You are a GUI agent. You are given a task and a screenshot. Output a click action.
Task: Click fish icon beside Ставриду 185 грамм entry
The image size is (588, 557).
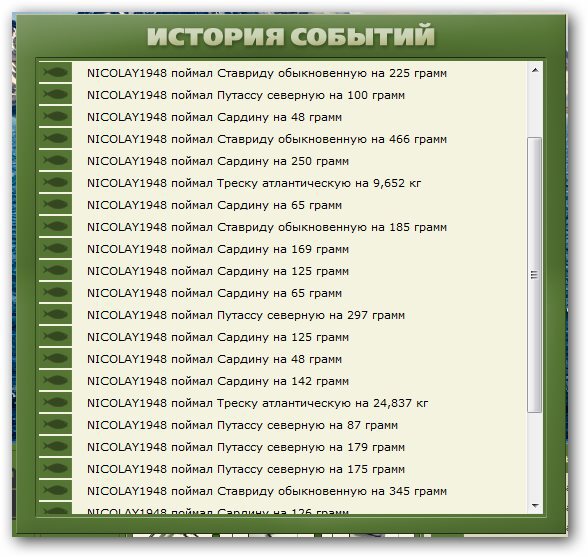tap(56, 226)
